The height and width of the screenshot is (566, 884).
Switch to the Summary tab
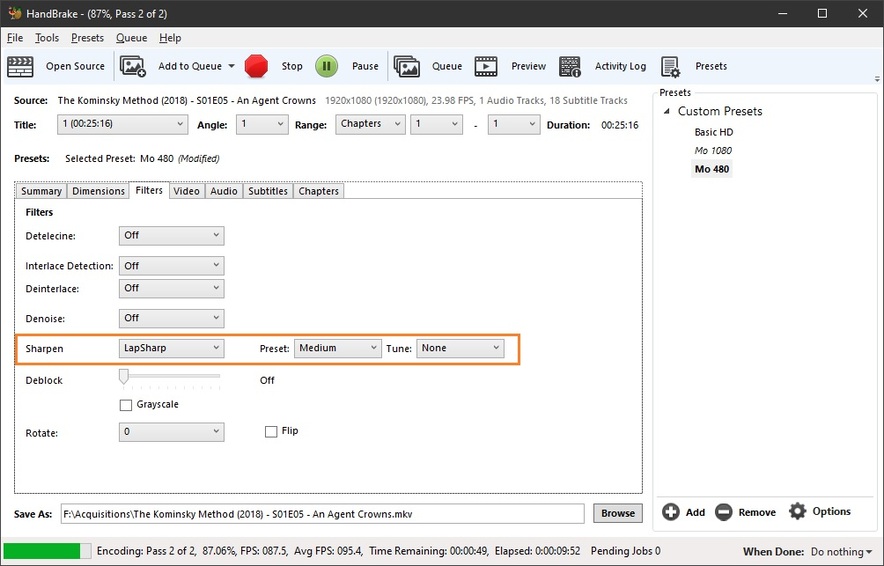(x=41, y=191)
